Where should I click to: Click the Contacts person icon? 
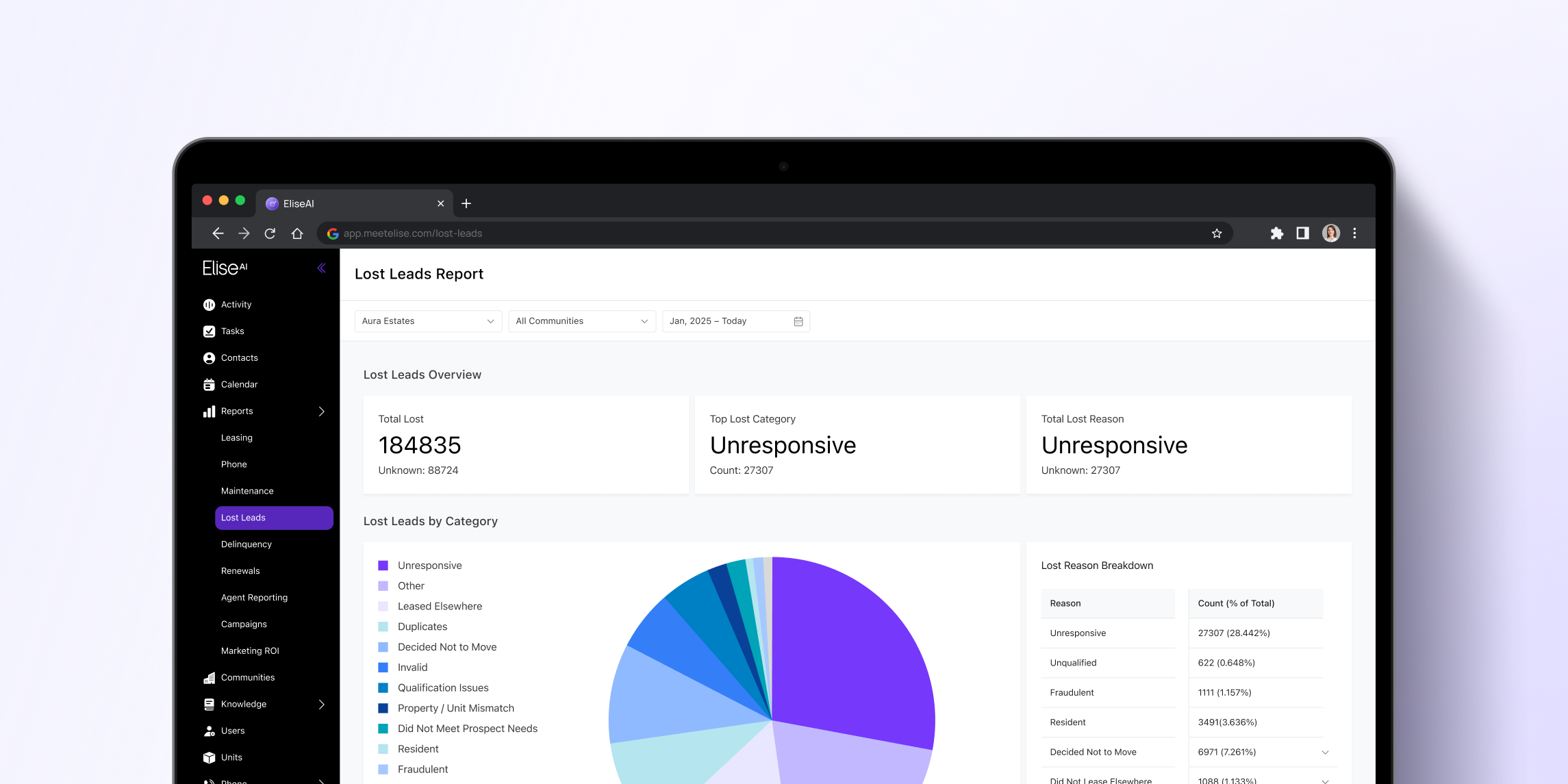(209, 358)
